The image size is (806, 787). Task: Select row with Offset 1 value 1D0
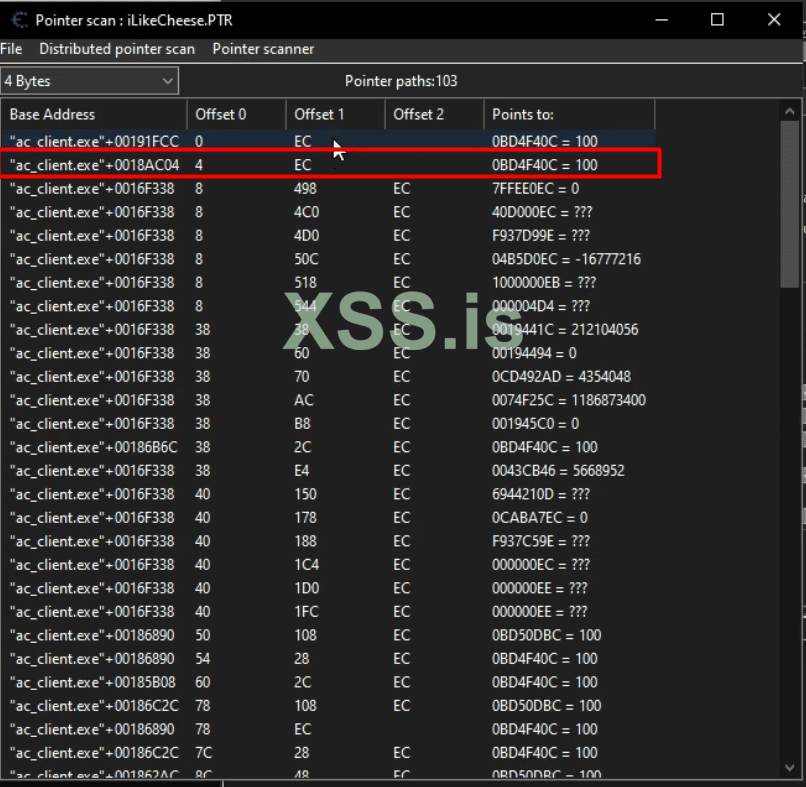pyautogui.click(x=328, y=589)
